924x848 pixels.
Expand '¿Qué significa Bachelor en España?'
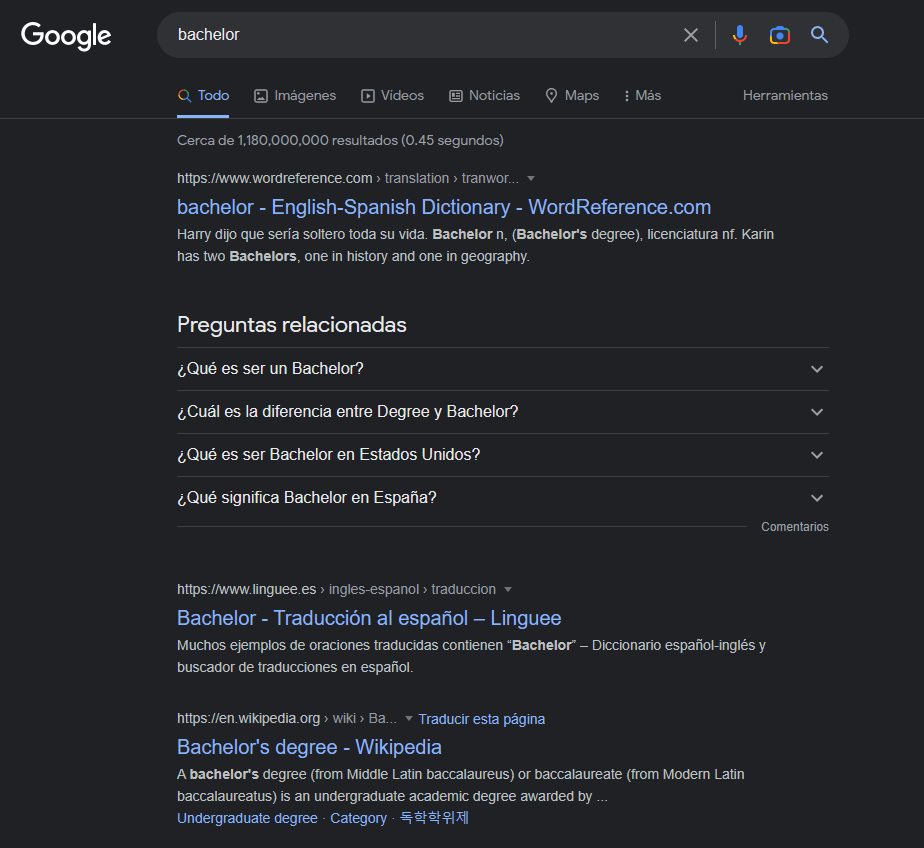502,498
